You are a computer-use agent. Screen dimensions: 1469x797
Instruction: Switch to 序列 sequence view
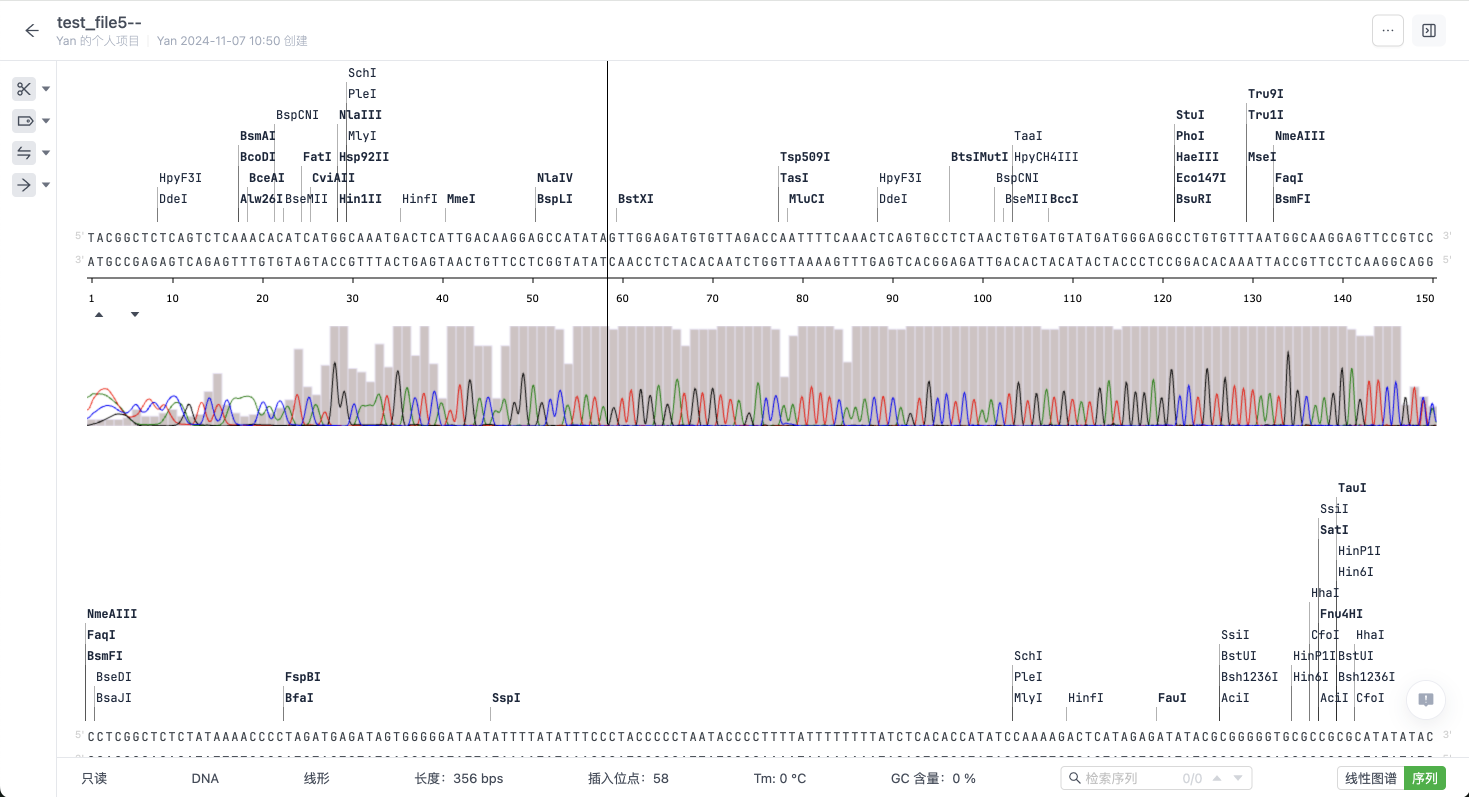coord(1425,778)
